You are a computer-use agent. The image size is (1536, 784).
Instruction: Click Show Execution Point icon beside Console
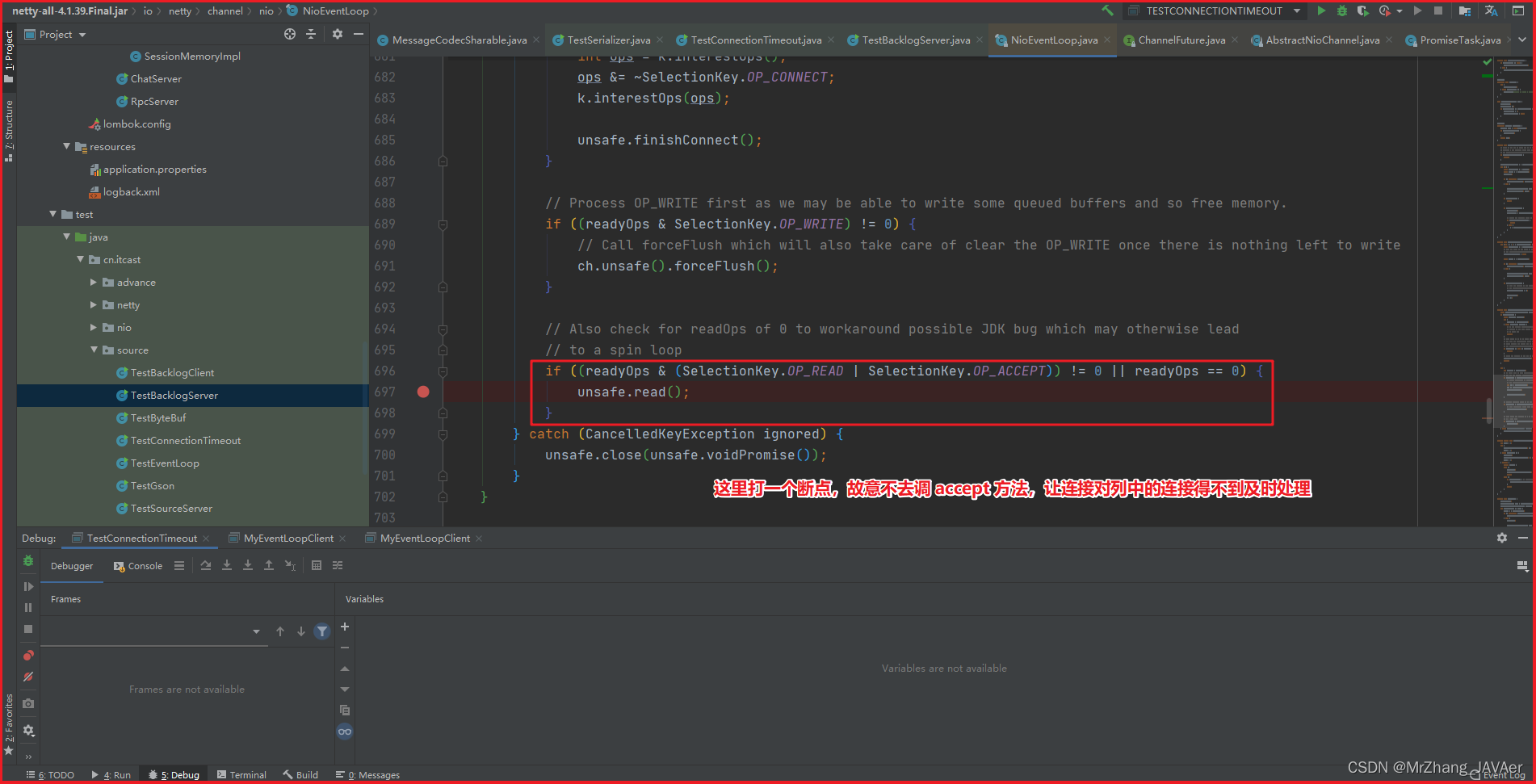tap(179, 565)
